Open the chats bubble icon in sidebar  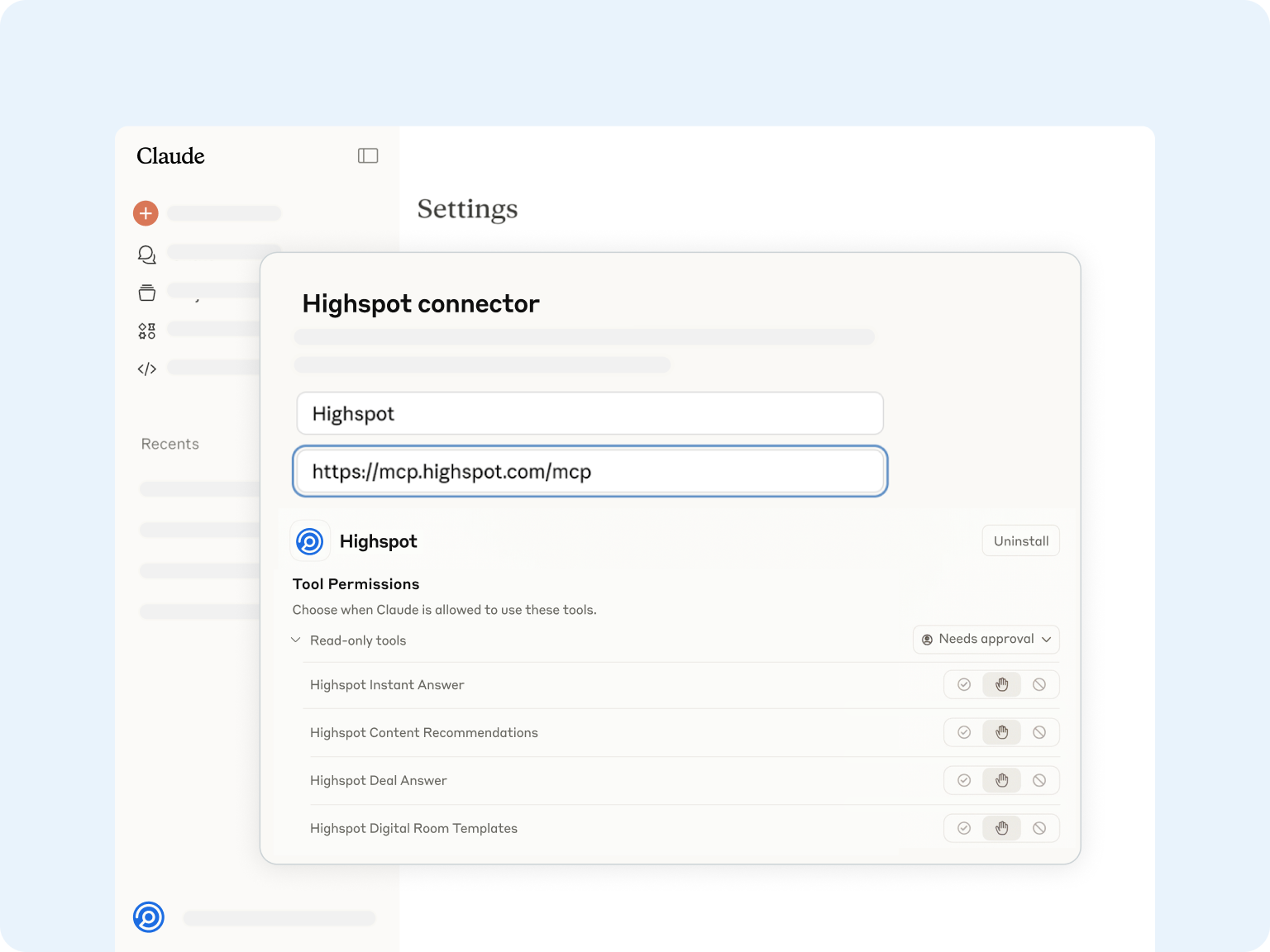coord(146,255)
